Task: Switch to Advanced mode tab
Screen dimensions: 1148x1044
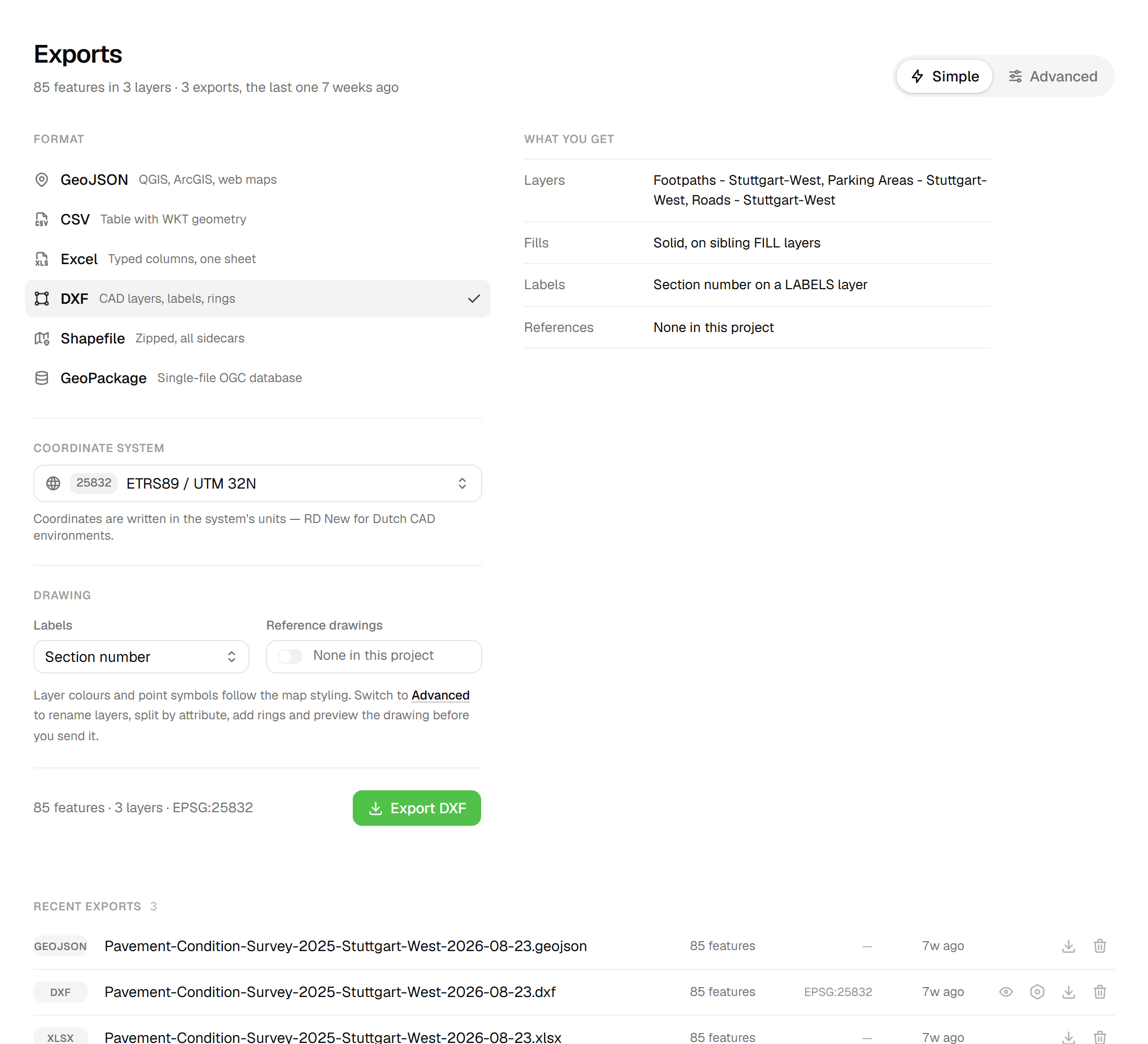Action: (1053, 76)
